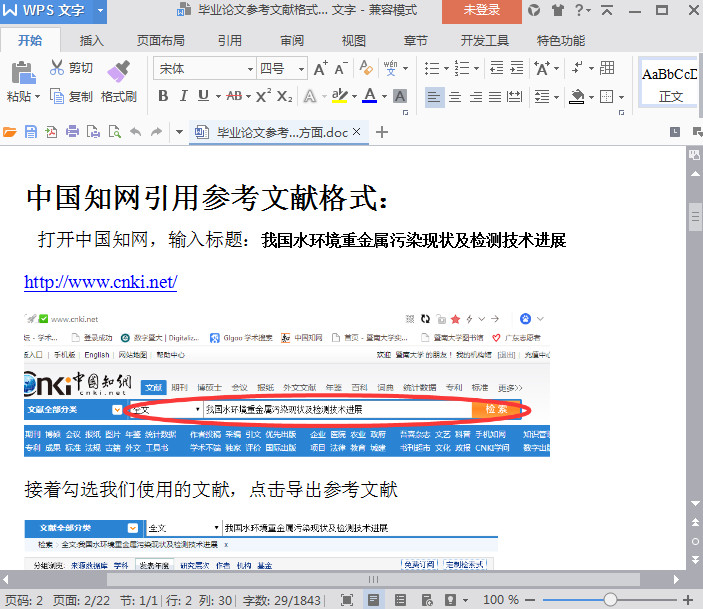This screenshot has width=703, height=609.
Task: Clear formatting with eraser icon
Action: pyautogui.click(x=366, y=68)
